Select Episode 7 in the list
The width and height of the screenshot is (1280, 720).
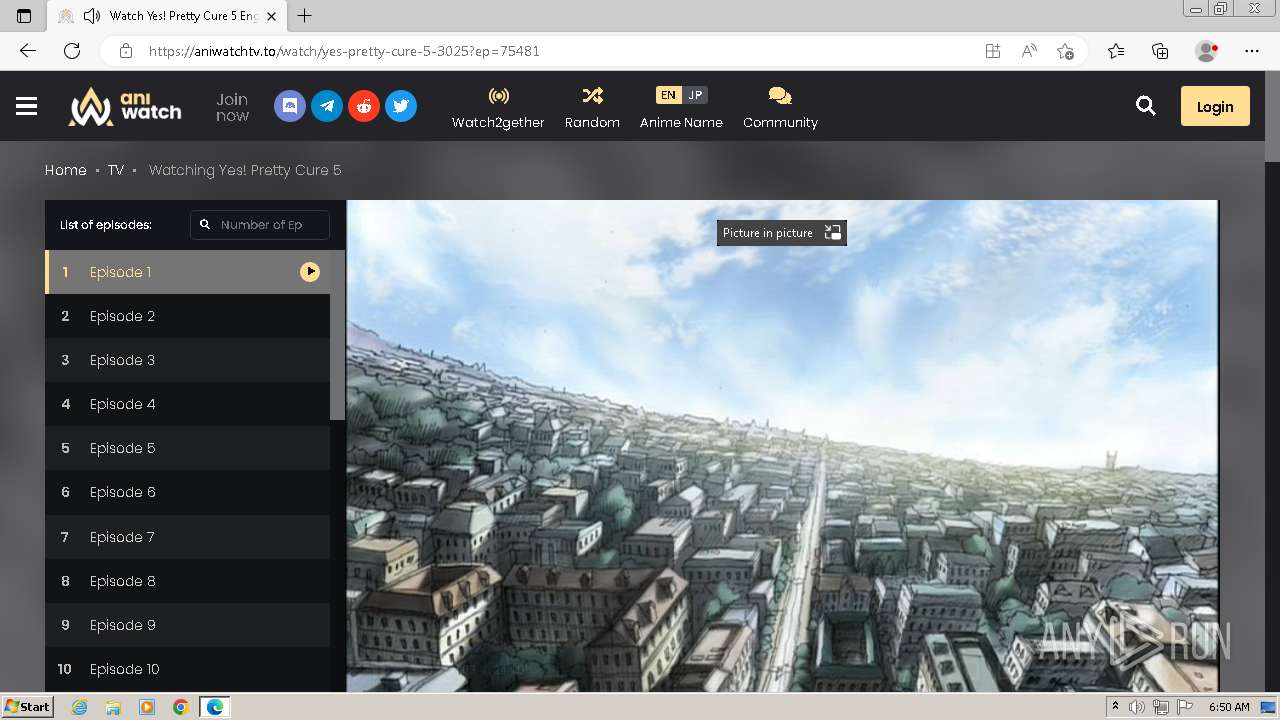(187, 537)
